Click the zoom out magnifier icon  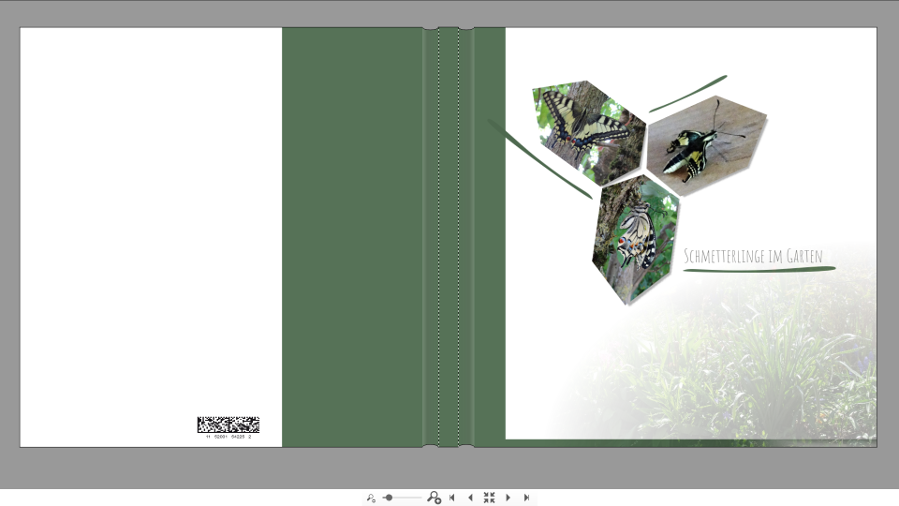point(371,498)
